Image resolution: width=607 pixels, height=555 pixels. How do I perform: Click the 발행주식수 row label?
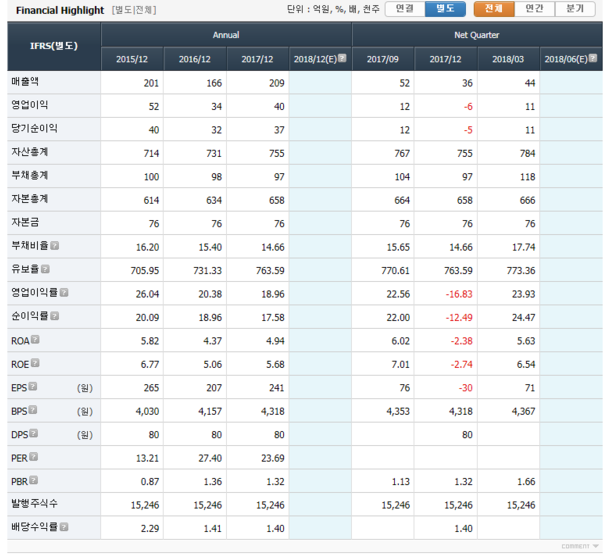[x=34, y=504]
